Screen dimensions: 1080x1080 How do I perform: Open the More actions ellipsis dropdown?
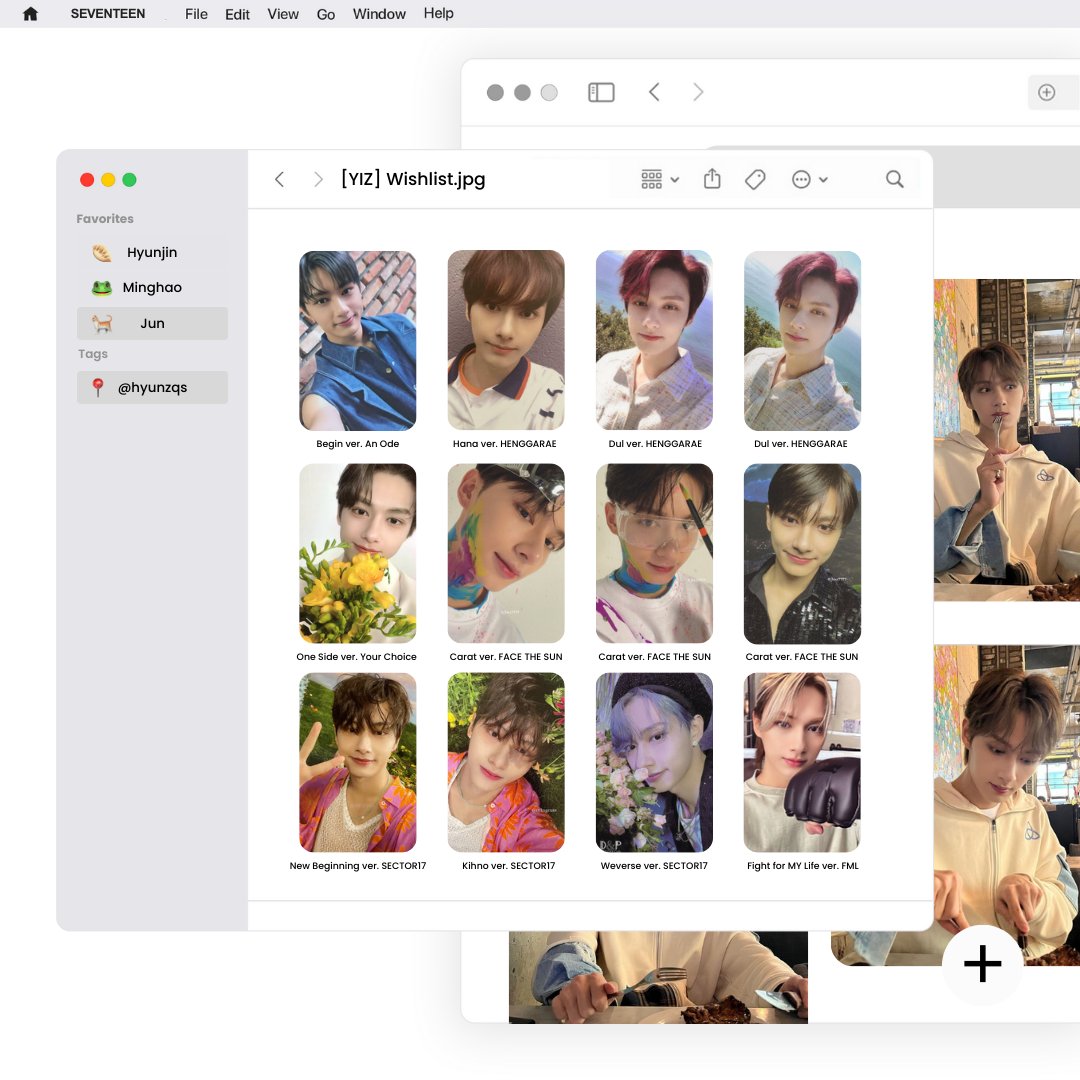[809, 180]
